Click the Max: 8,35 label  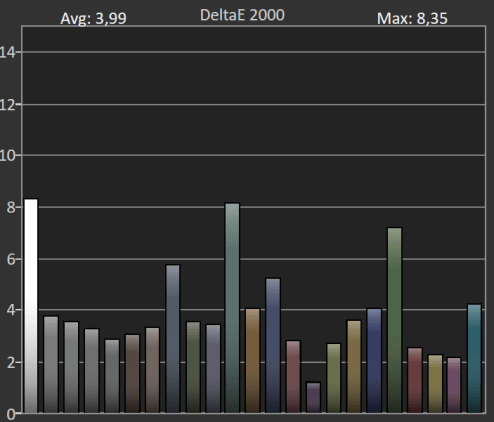click(412, 18)
